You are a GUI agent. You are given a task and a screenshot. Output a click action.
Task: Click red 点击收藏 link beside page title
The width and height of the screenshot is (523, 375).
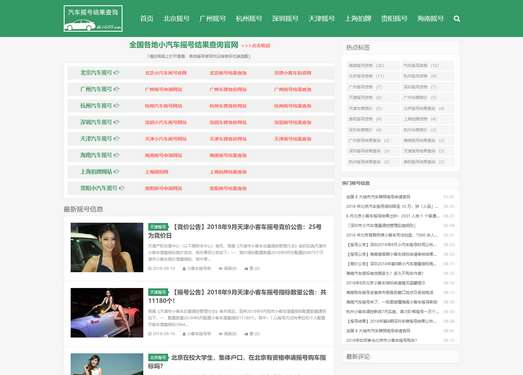click(256, 45)
